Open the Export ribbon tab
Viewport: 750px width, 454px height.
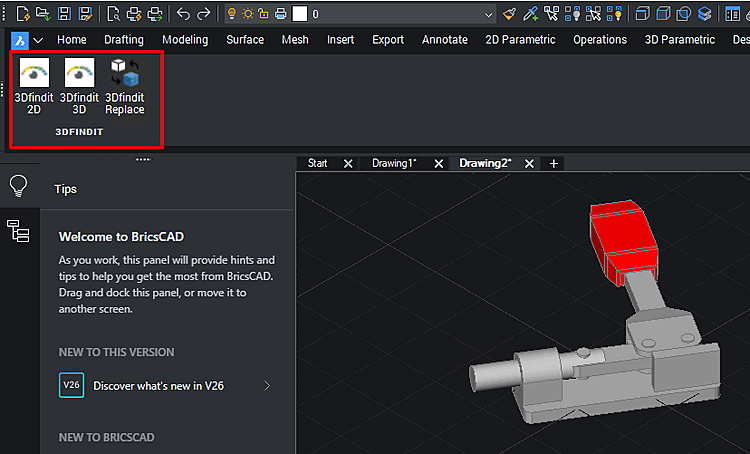click(x=388, y=40)
